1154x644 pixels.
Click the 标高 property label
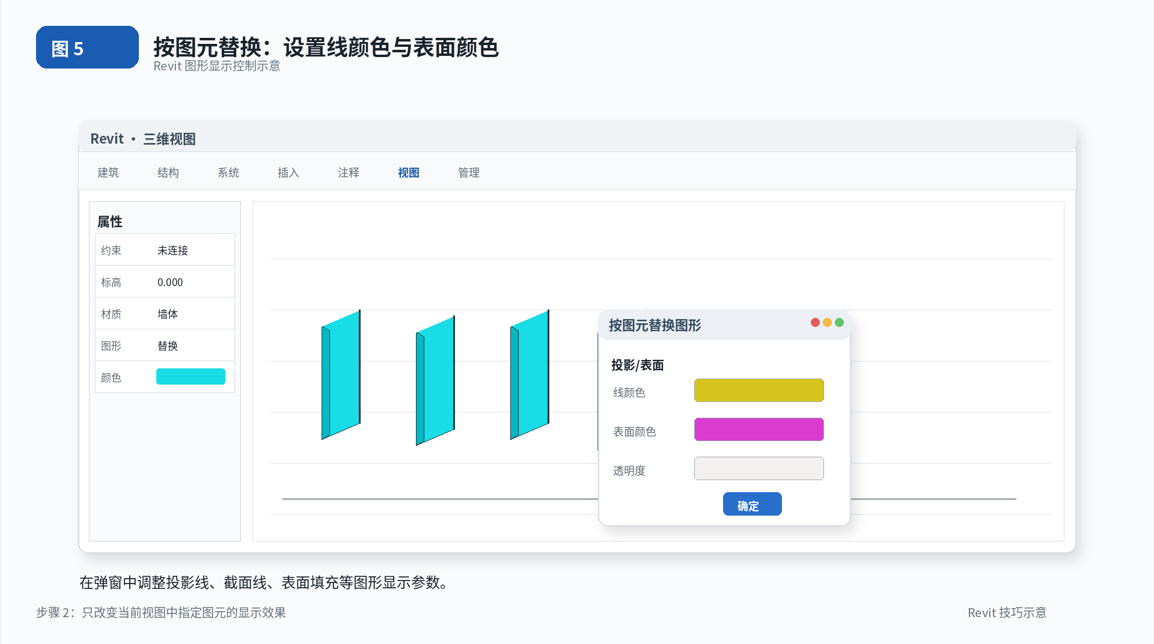(x=111, y=282)
